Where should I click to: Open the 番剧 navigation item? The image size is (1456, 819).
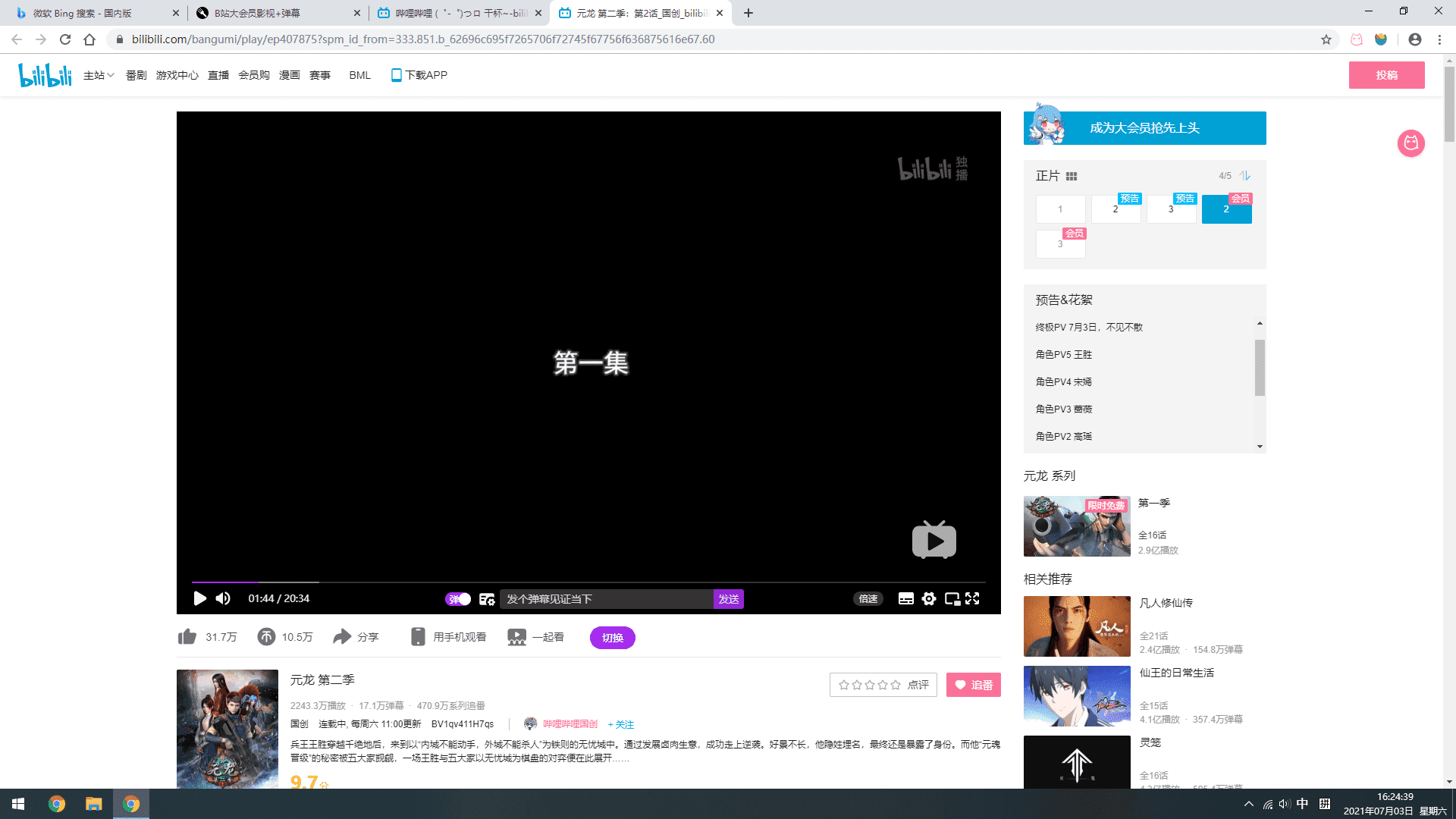[136, 75]
